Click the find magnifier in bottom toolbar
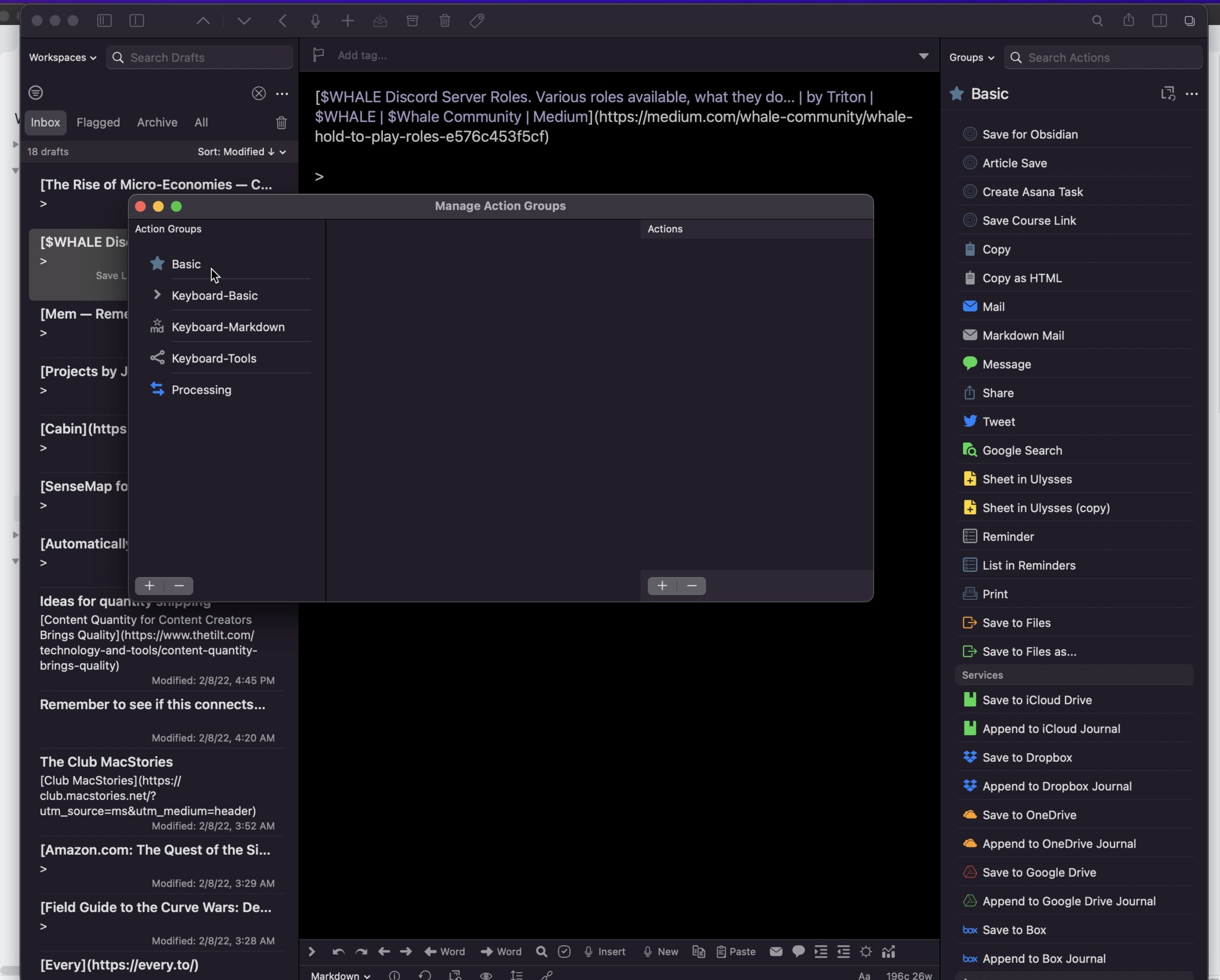 coord(542,952)
